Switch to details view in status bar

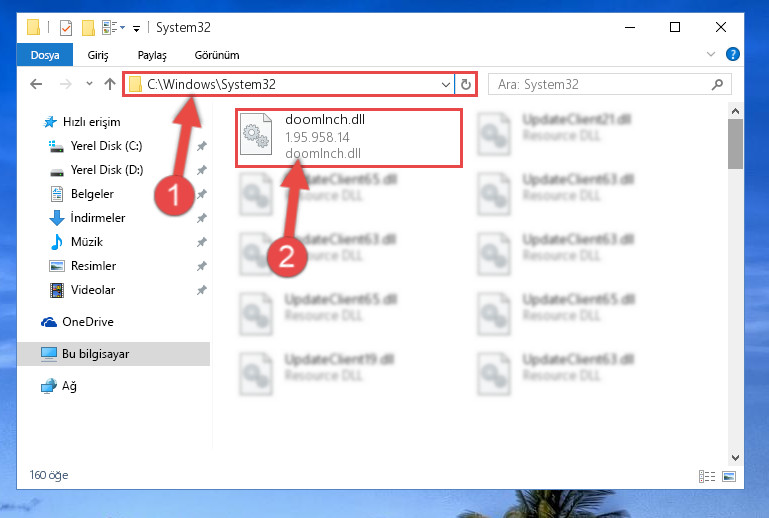click(x=707, y=476)
